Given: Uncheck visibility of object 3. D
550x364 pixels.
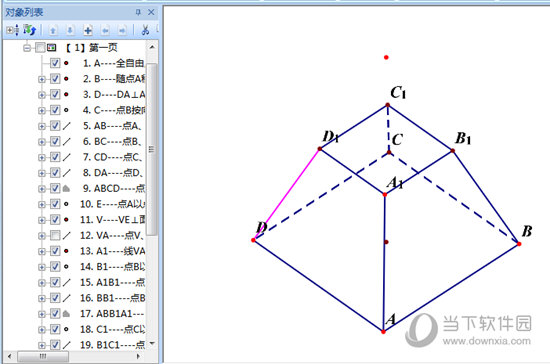Looking at the screenshot, I should click(x=55, y=94).
